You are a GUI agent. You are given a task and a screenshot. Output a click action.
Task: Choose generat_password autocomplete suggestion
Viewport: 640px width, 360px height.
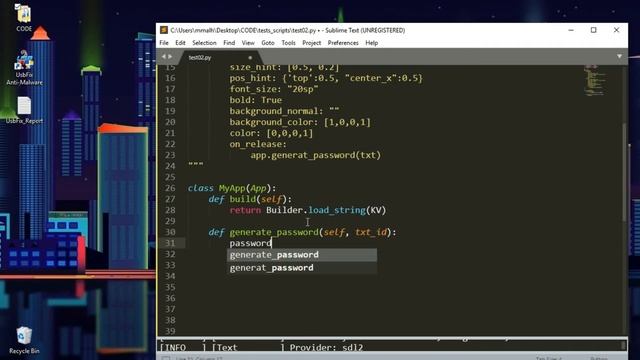click(302, 268)
